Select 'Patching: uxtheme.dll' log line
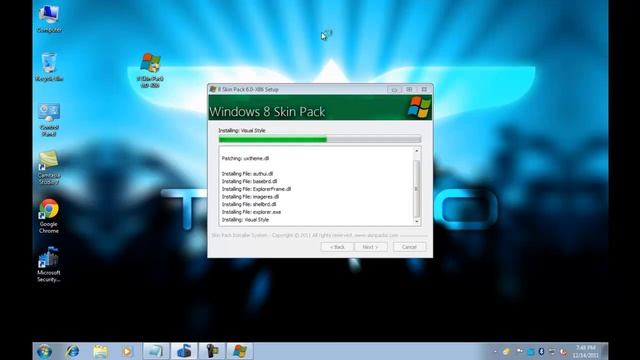The image size is (640, 360). [245, 158]
